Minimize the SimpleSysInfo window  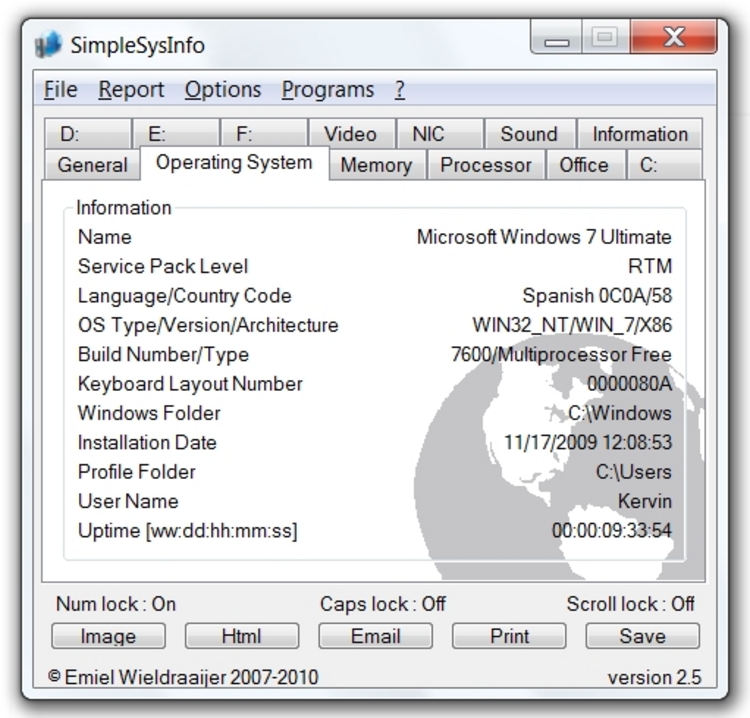556,37
